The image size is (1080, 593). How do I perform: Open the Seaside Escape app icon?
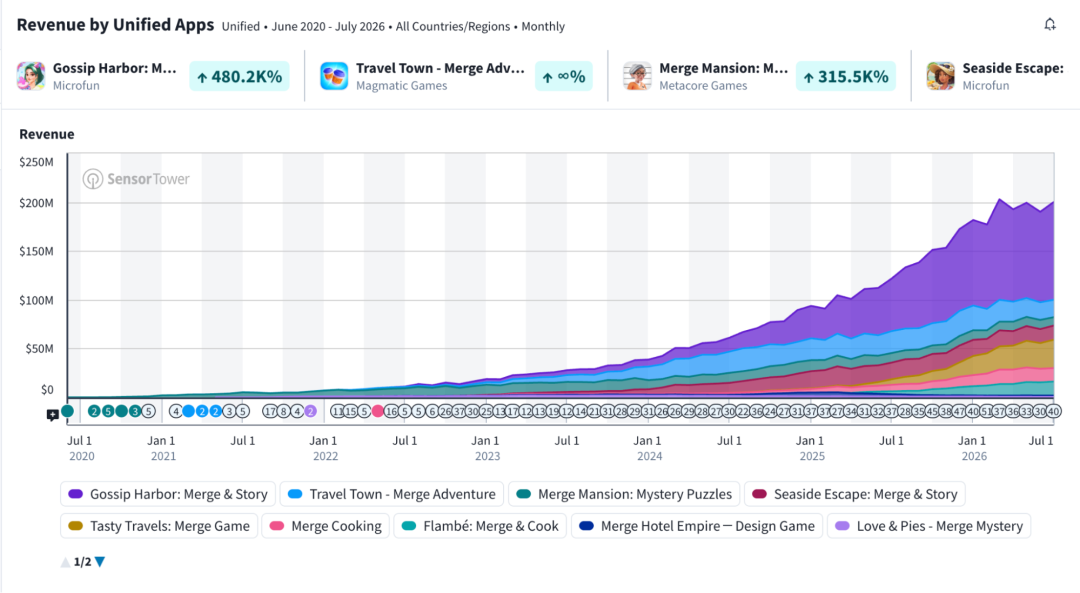[x=940, y=76]
